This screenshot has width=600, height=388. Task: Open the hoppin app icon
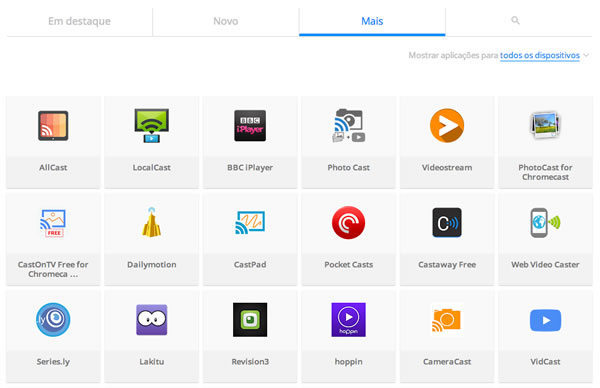349,320
